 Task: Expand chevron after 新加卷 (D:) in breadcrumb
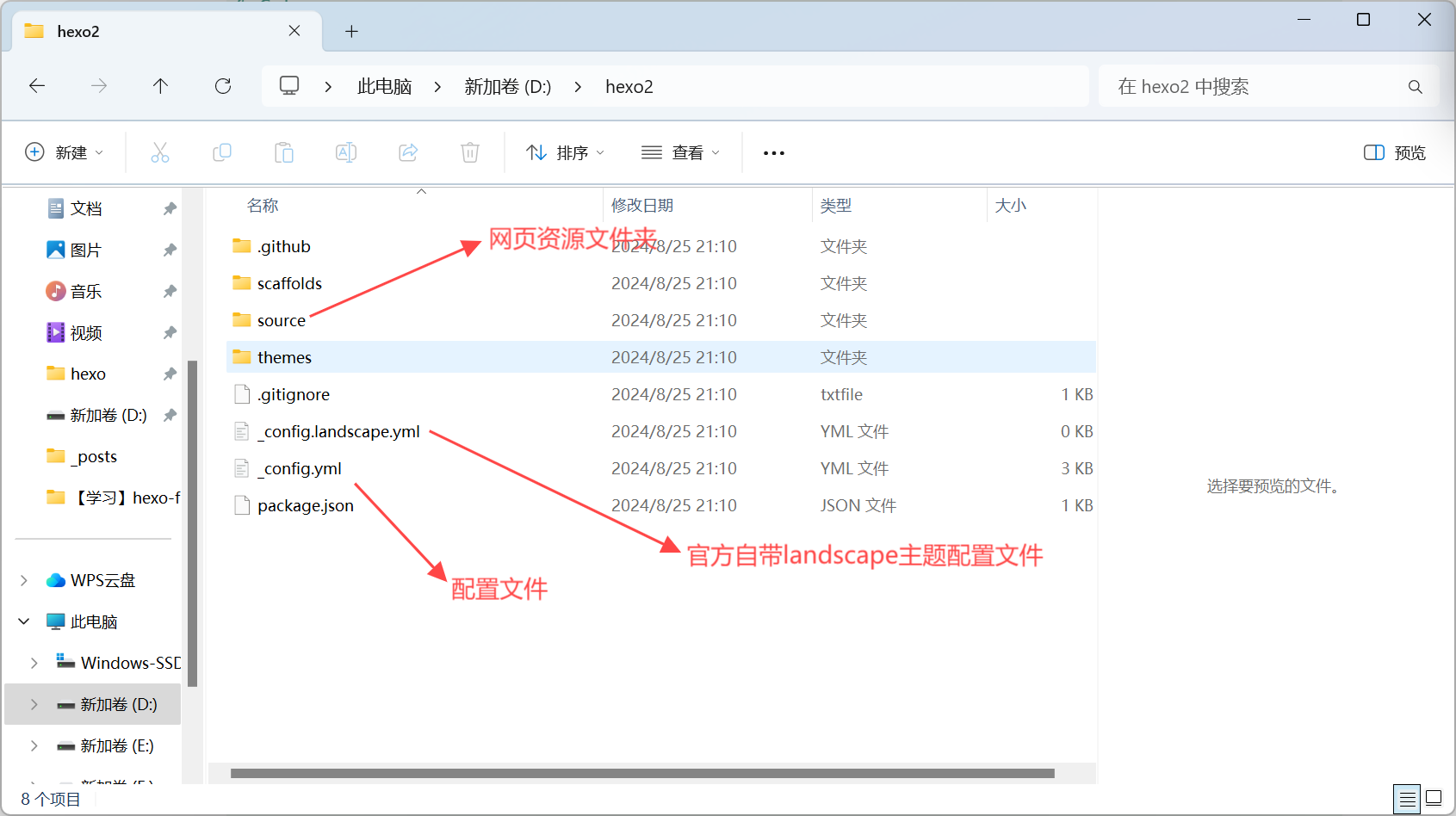pos(578,87)
